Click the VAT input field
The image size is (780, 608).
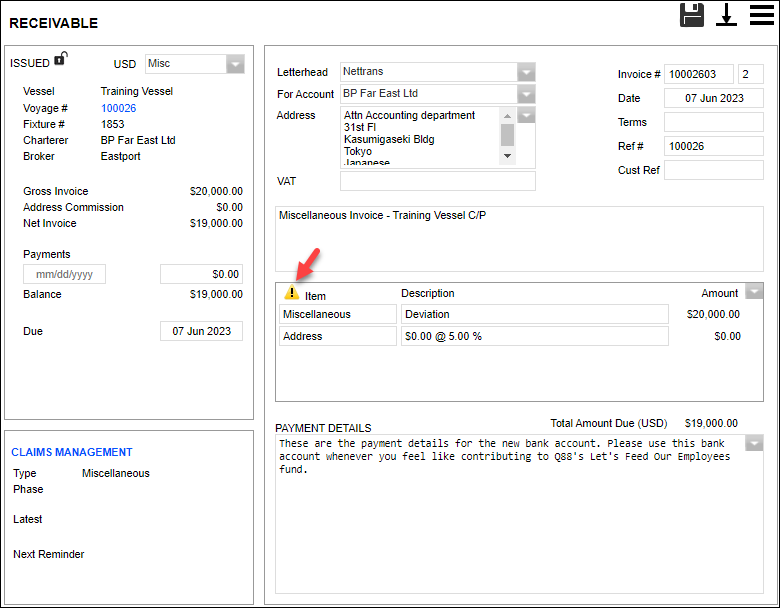point(437,181)
